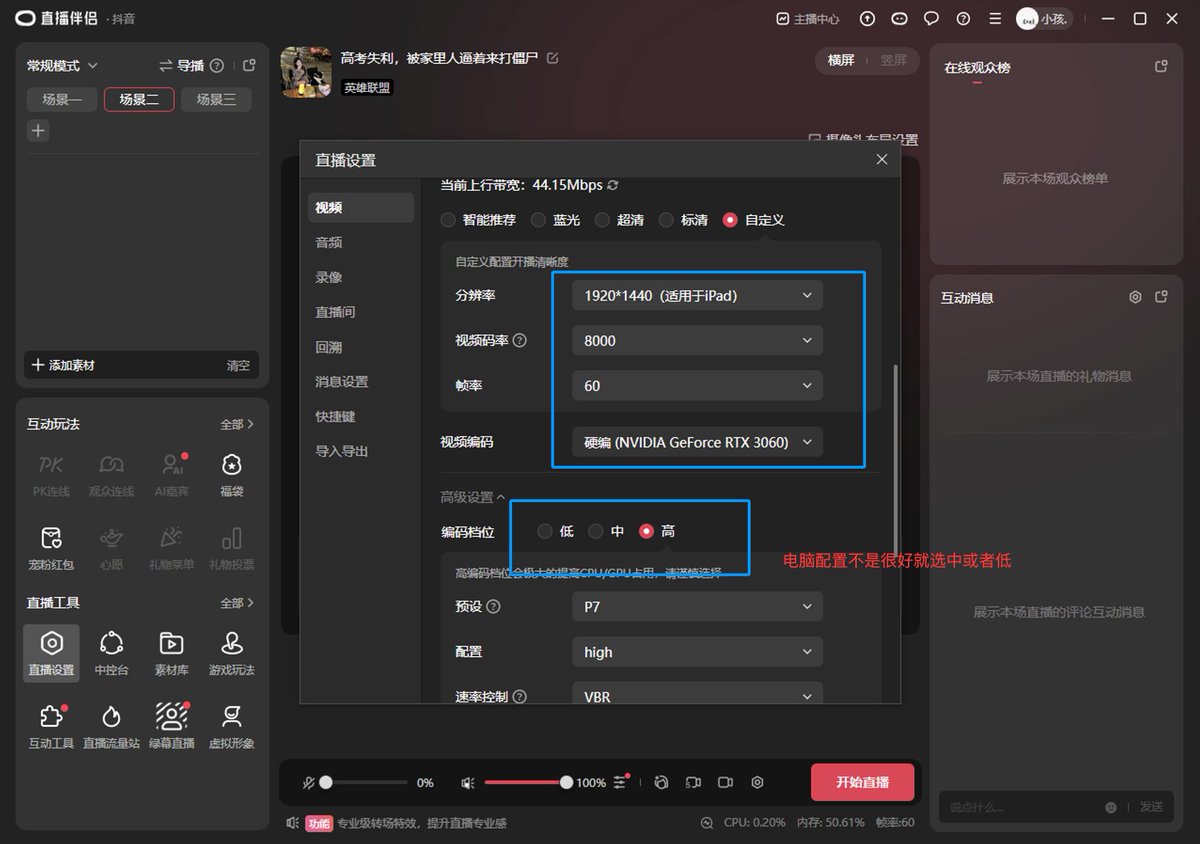Select the 蓝光 quality option
Viewport: 1200px width, 844px height.
[555, 220]
